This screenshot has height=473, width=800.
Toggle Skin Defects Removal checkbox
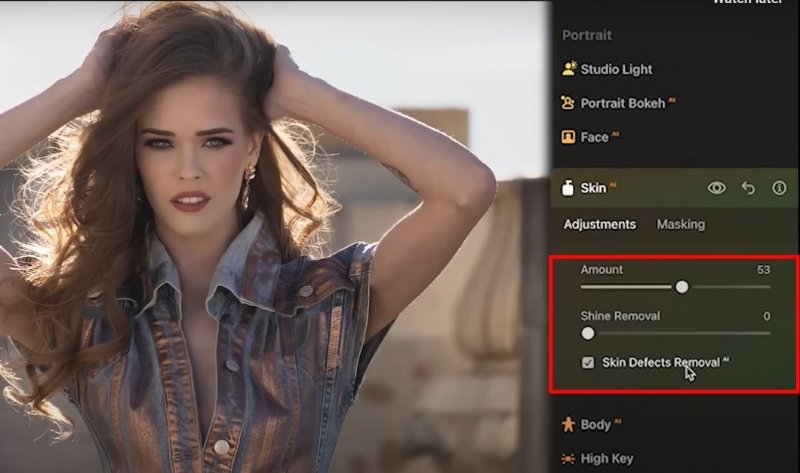pyautogui.click(x=588, y=363)
